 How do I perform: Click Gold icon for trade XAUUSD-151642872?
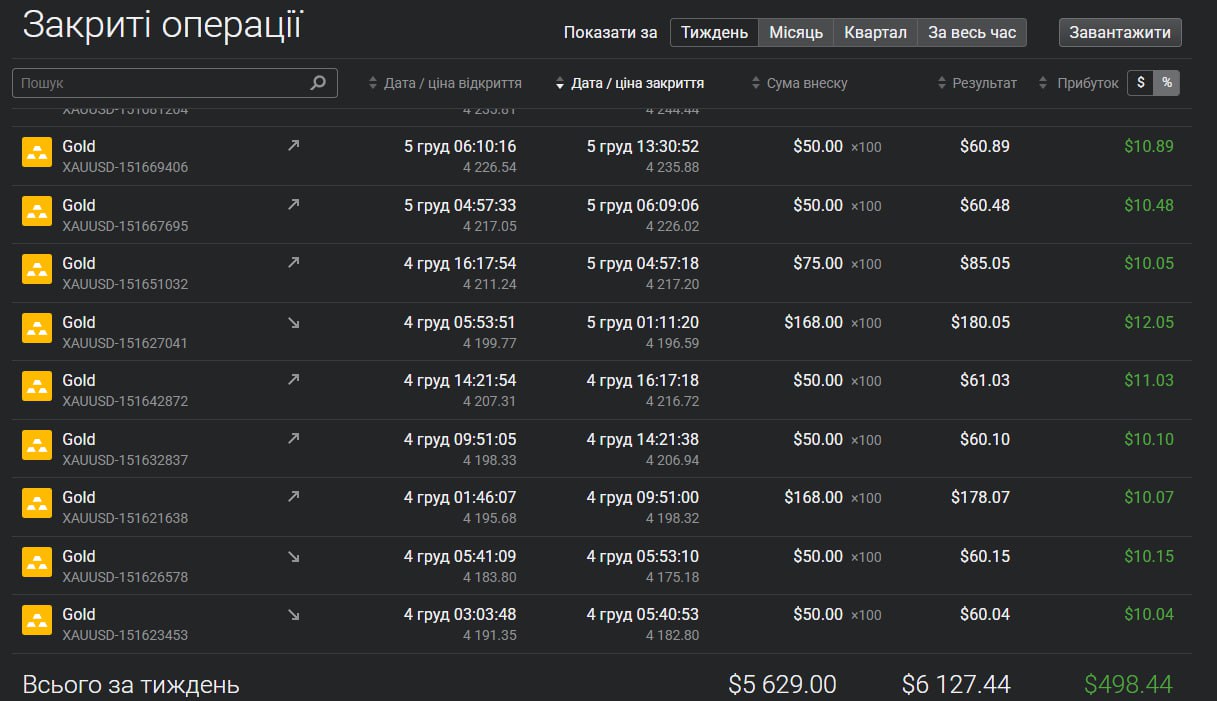click(x=37, y=386)
